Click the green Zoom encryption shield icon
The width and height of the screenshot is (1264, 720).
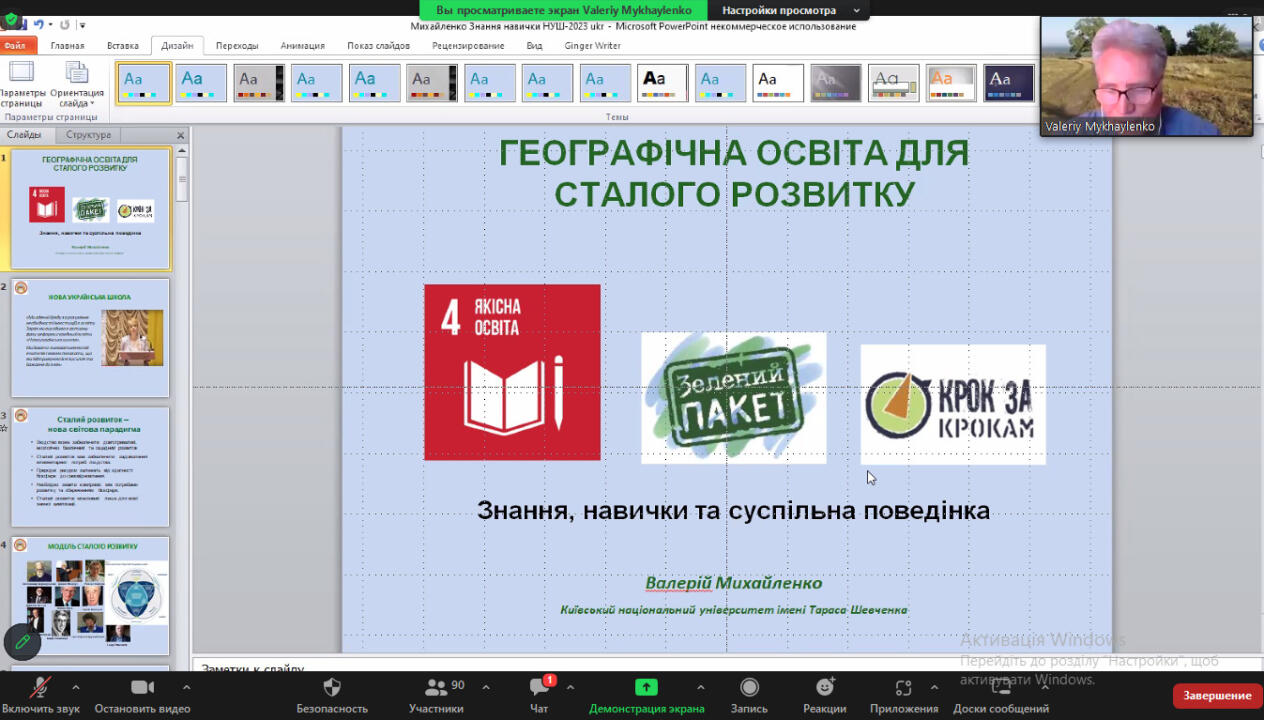11,19
